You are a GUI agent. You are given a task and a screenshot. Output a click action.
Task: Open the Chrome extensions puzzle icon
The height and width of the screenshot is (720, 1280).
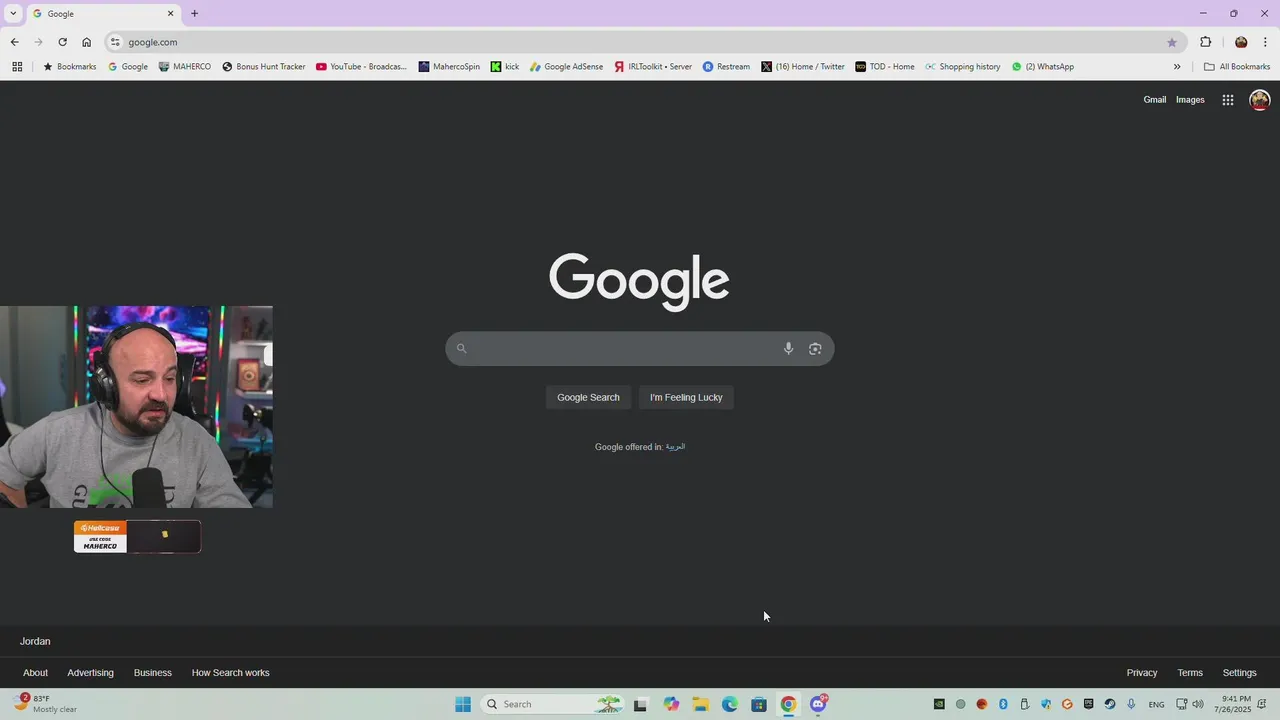pyautogui.click(x=1205, y=42)
